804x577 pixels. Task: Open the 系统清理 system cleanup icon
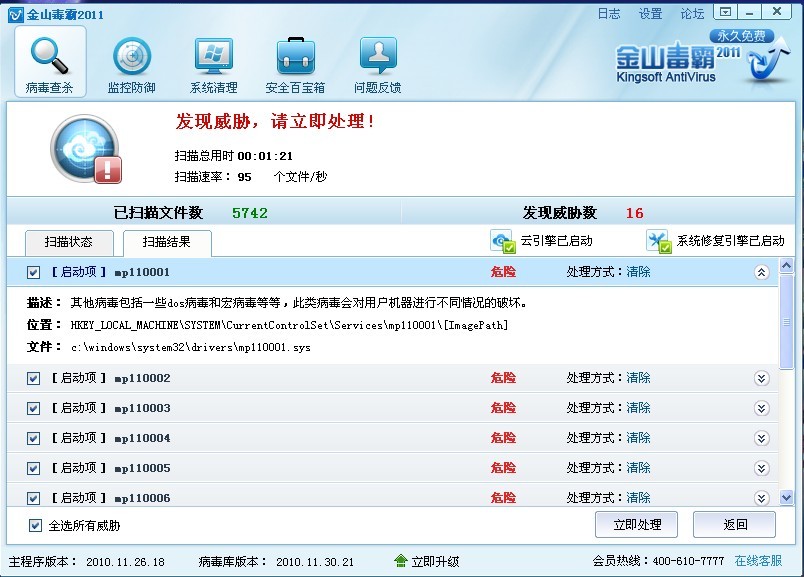point(213,56)
